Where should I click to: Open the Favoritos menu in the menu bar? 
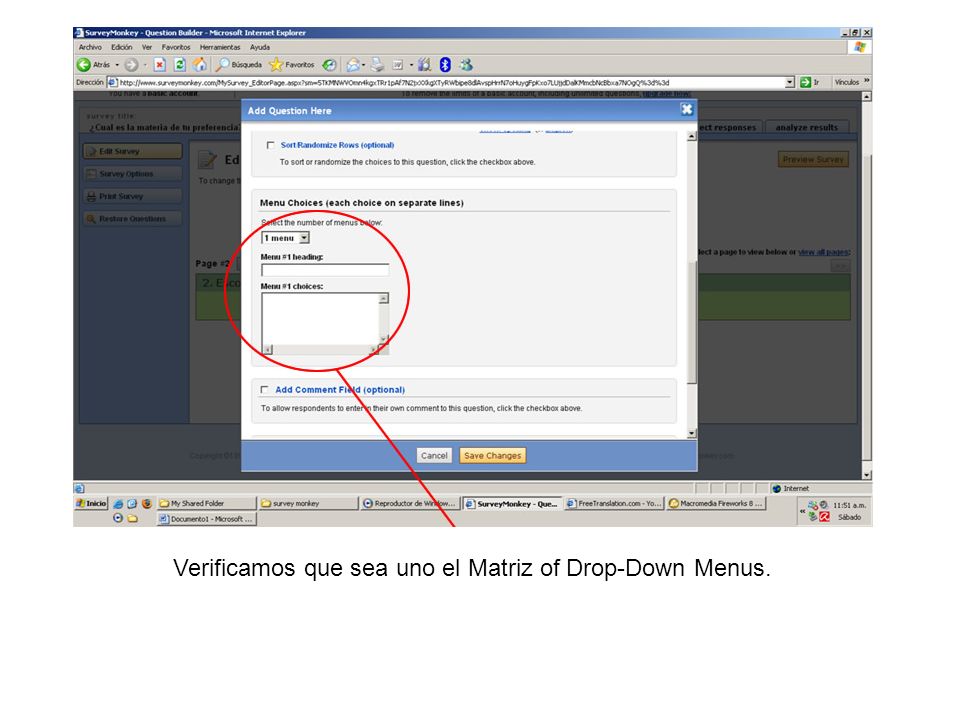coord(176,47)
